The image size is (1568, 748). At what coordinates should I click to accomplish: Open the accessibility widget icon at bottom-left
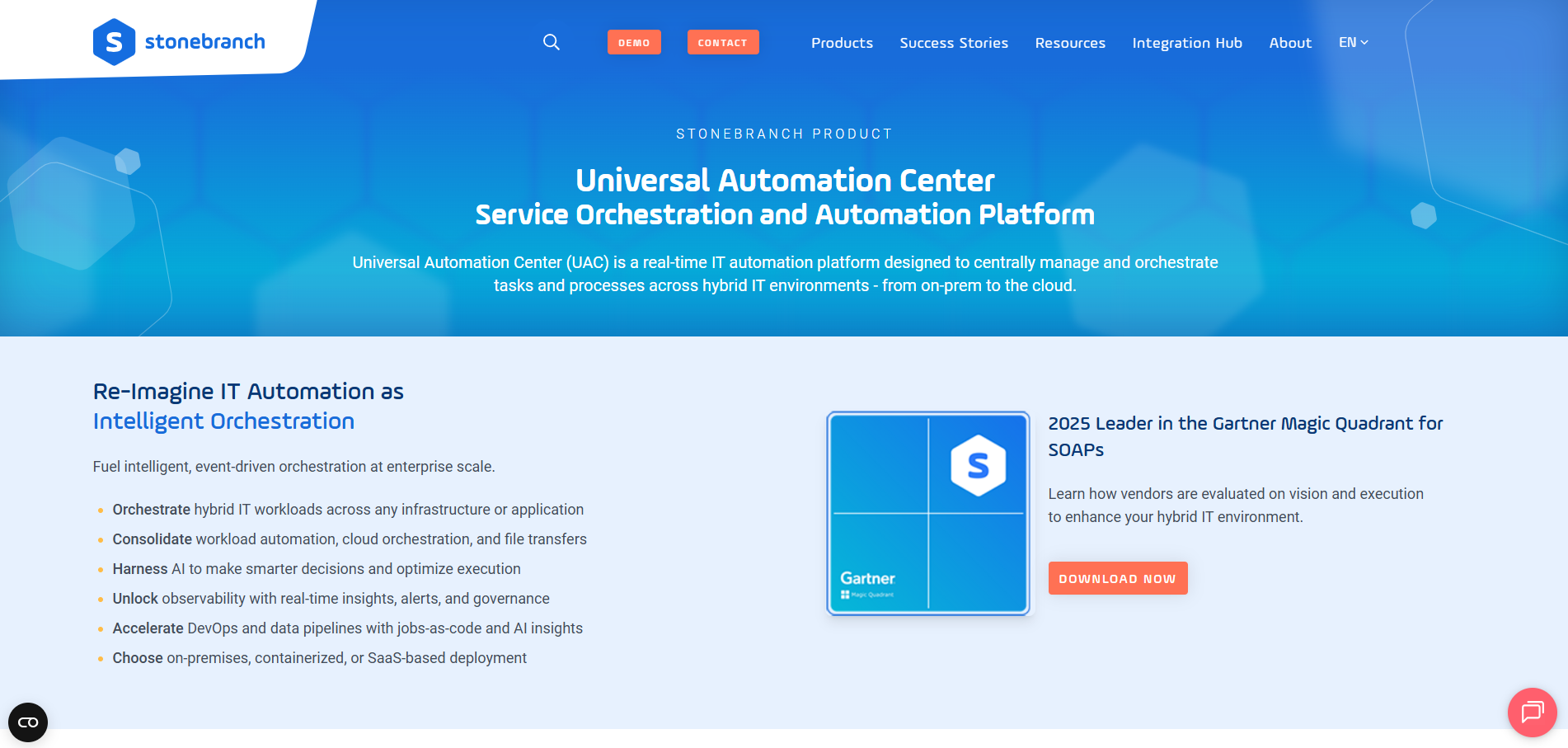(28, 722)
